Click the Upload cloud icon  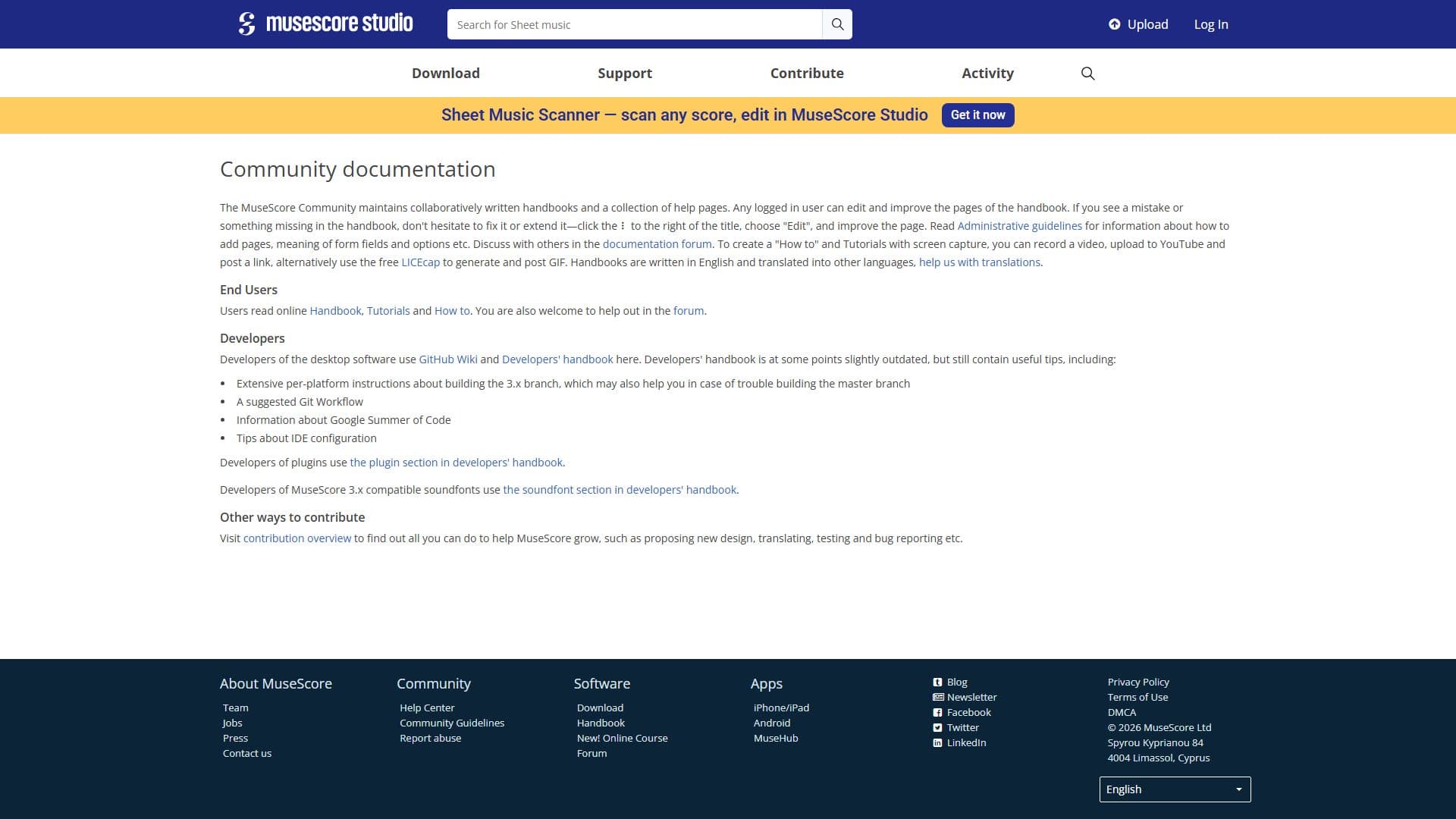point(1114,24)
